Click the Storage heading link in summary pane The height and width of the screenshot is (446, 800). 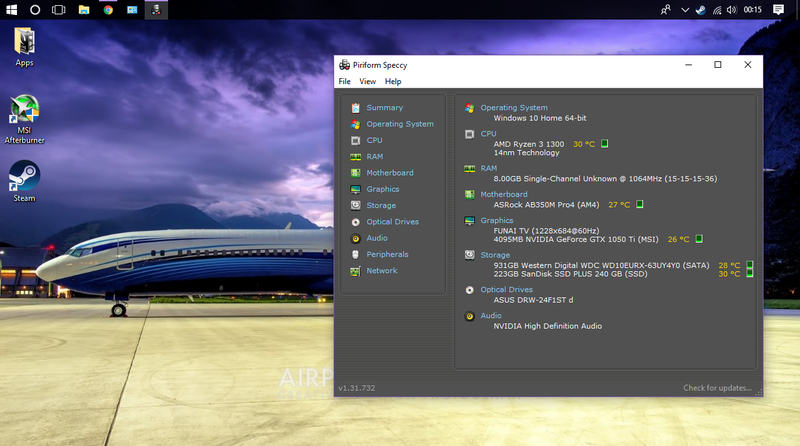pyautogui.click(x=495, y=255)
